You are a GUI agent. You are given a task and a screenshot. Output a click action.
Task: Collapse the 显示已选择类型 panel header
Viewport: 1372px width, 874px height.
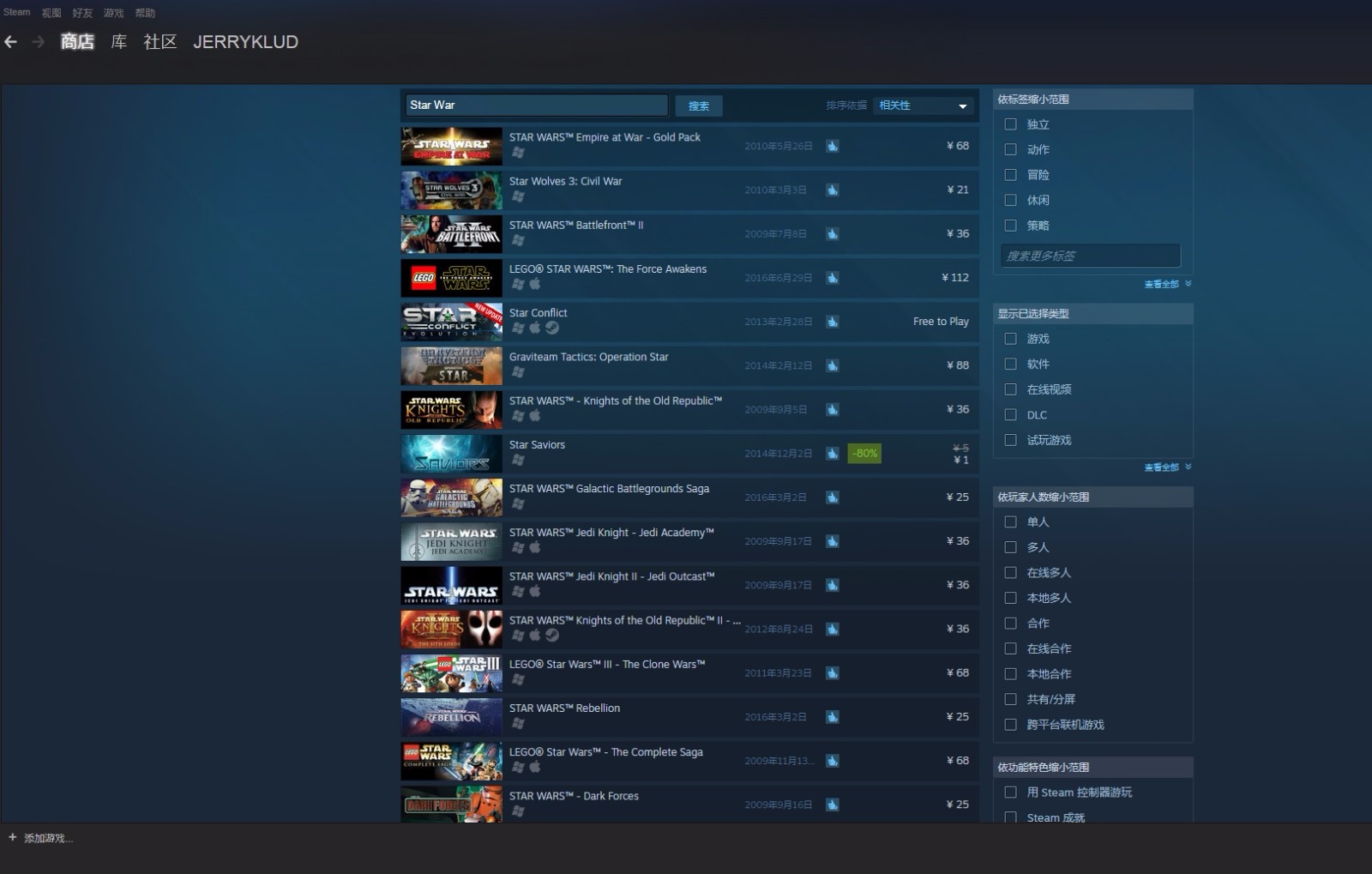tap(1092, 314)
